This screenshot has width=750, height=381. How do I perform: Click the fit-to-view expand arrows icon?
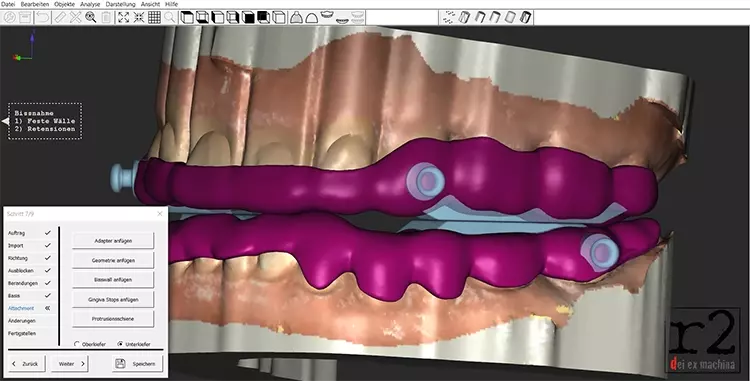[x=123, y=18]
